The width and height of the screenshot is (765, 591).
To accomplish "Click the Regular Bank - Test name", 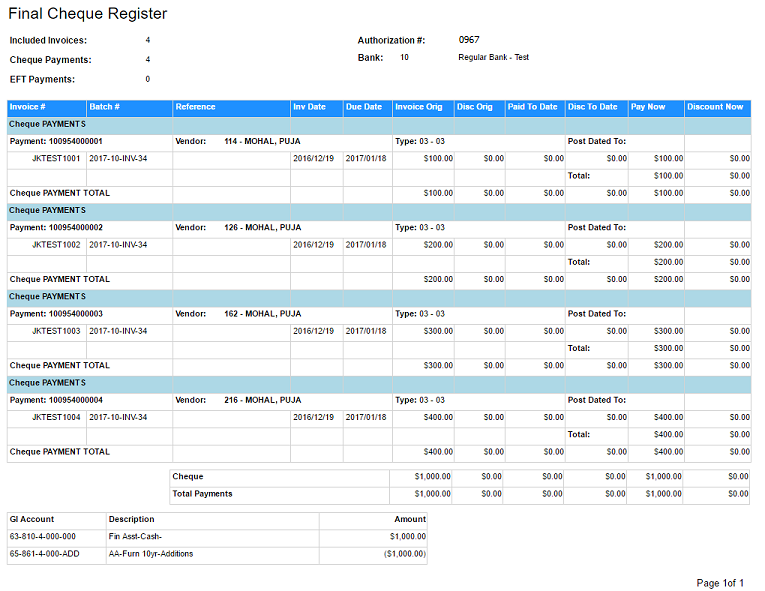I will 493,58.
